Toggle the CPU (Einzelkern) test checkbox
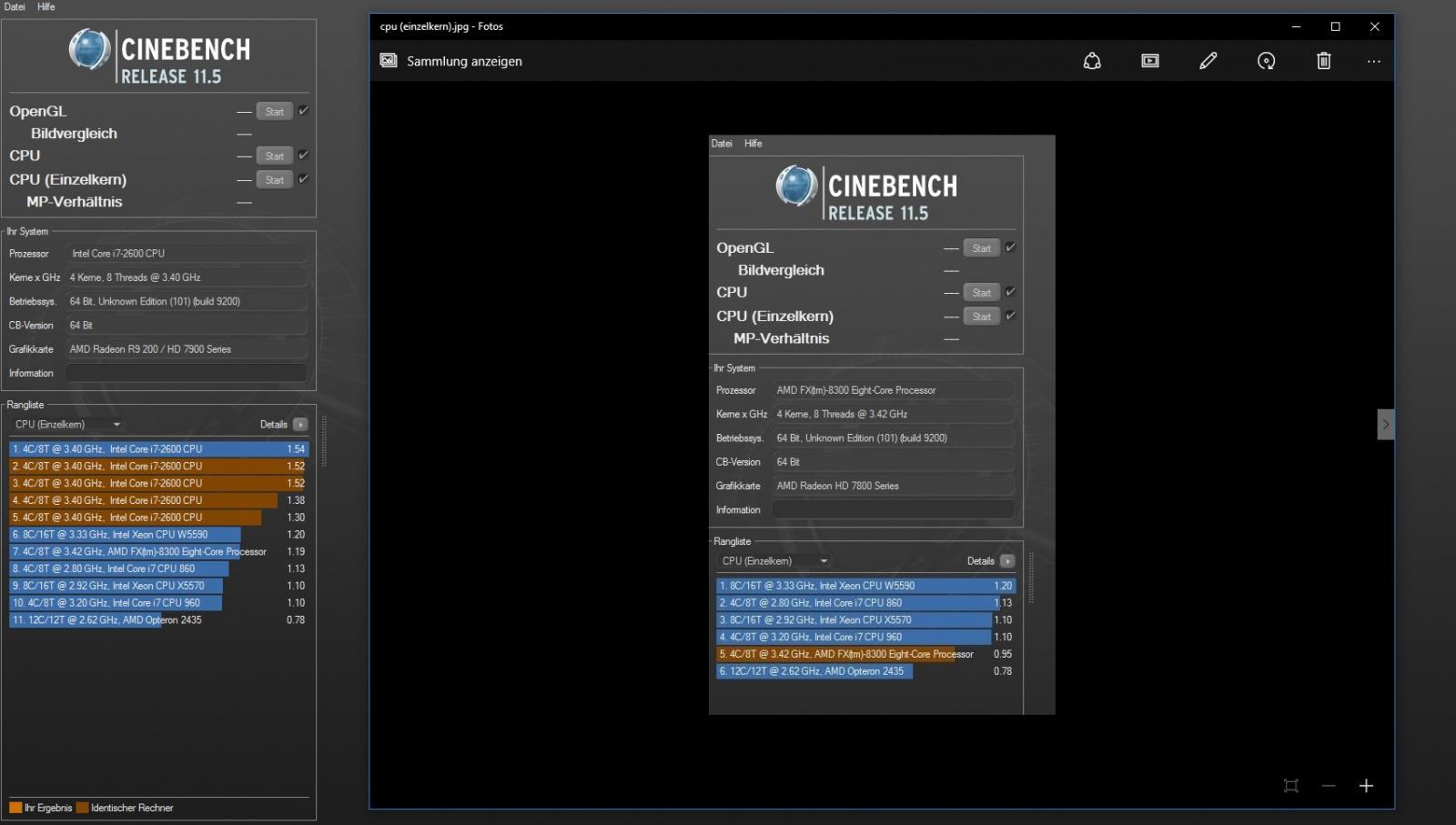 point(303,178)
